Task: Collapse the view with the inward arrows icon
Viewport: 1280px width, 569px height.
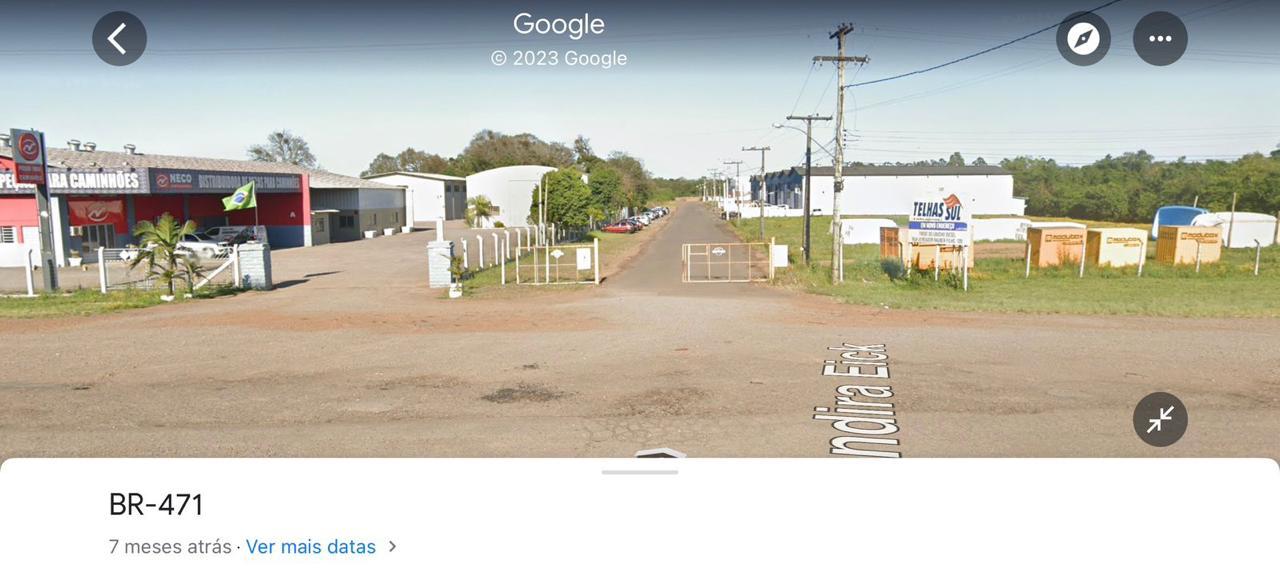Action: 1160,420
